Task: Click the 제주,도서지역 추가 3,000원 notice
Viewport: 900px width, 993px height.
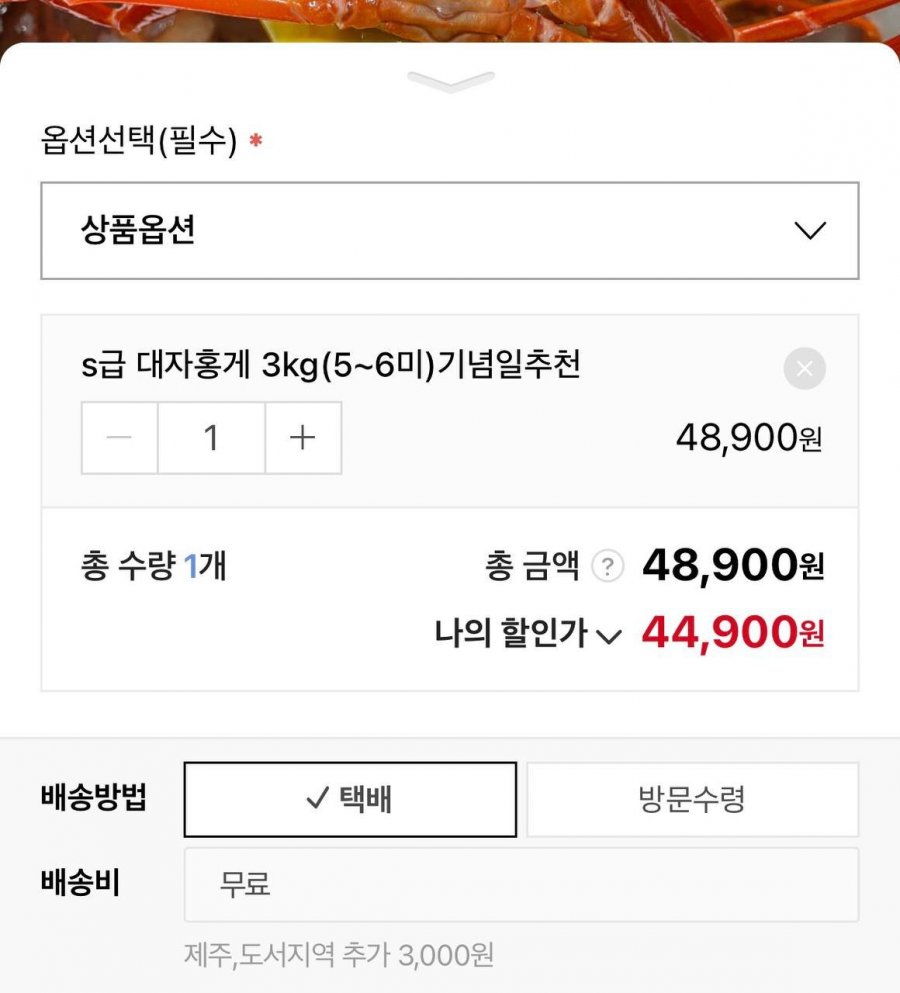Action: pos(339,954)
